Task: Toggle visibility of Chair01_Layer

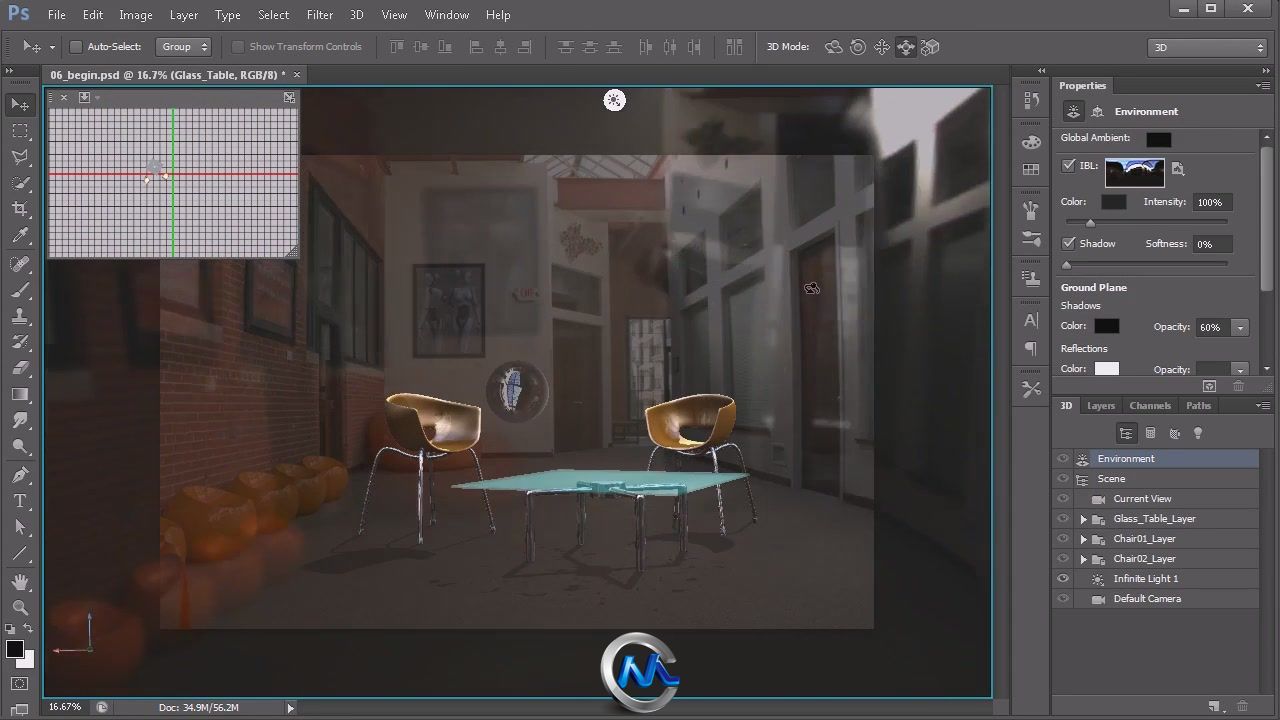Action: 1063,539
